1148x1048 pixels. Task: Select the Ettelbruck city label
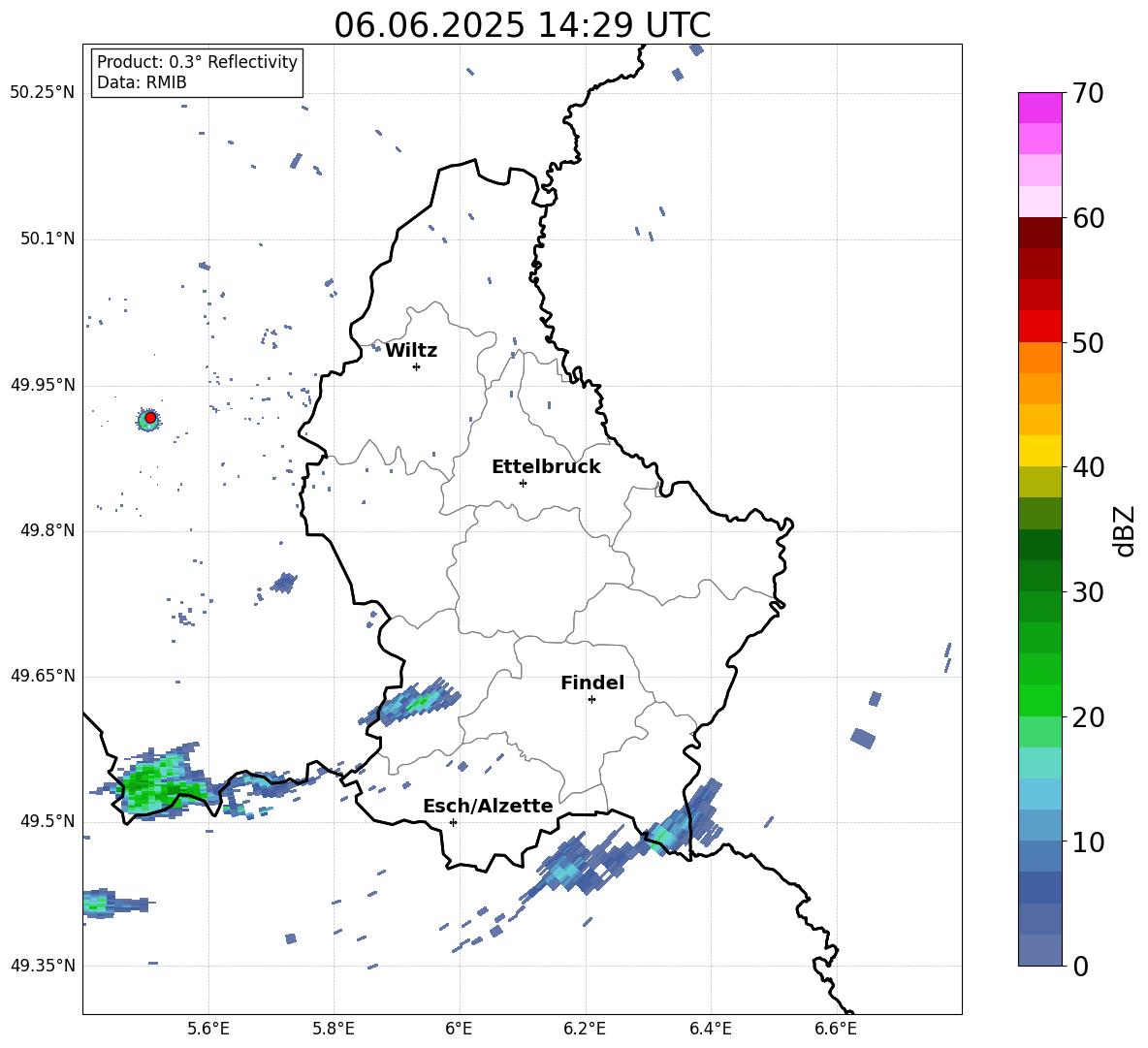pos(546,467)
